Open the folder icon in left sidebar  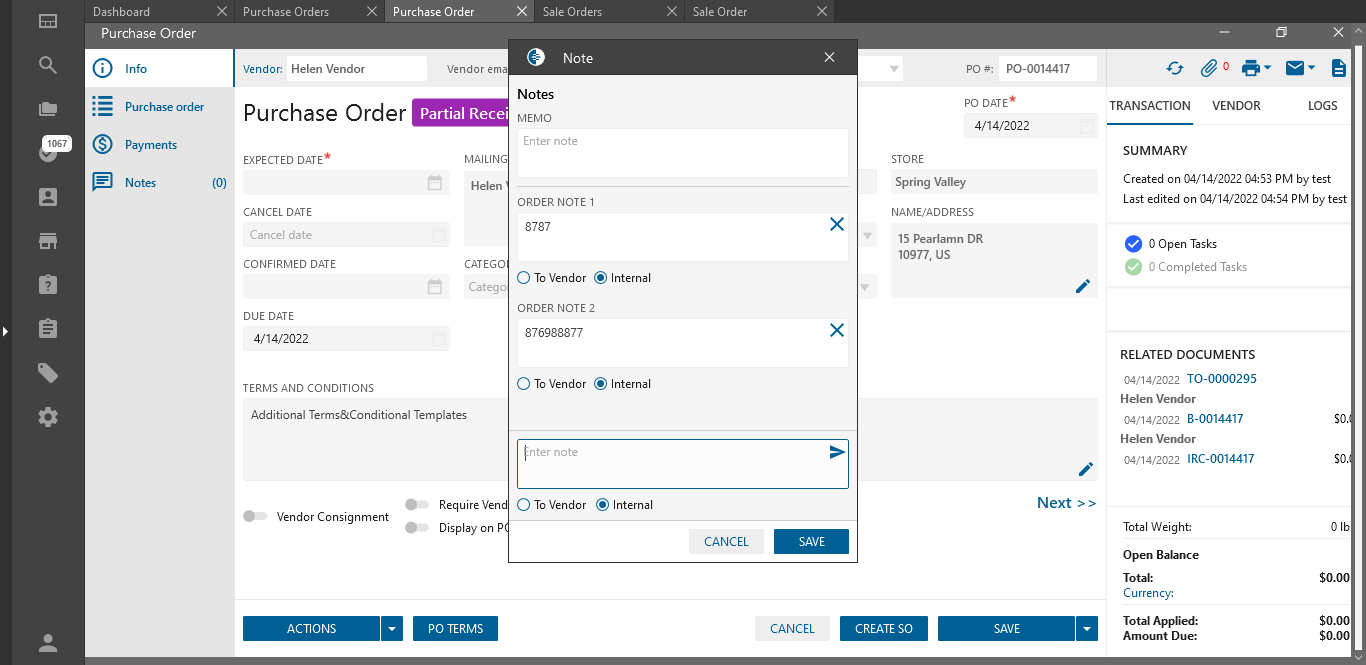click(x=48, y=109)
